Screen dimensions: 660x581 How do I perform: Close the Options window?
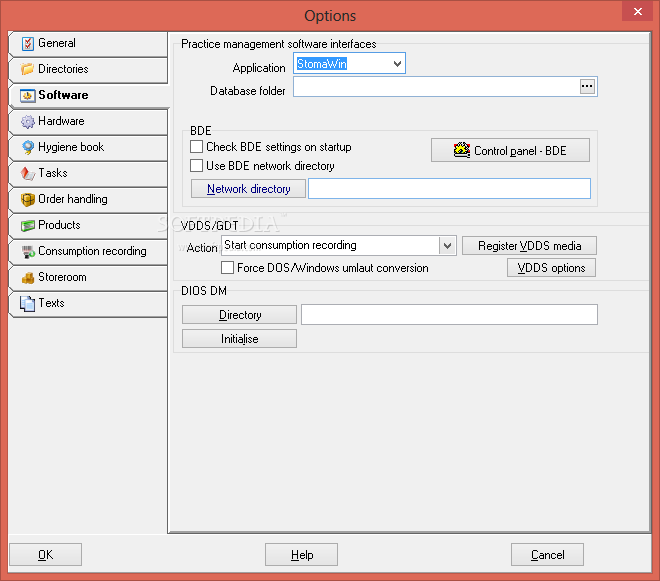click(x=637, y=11)
